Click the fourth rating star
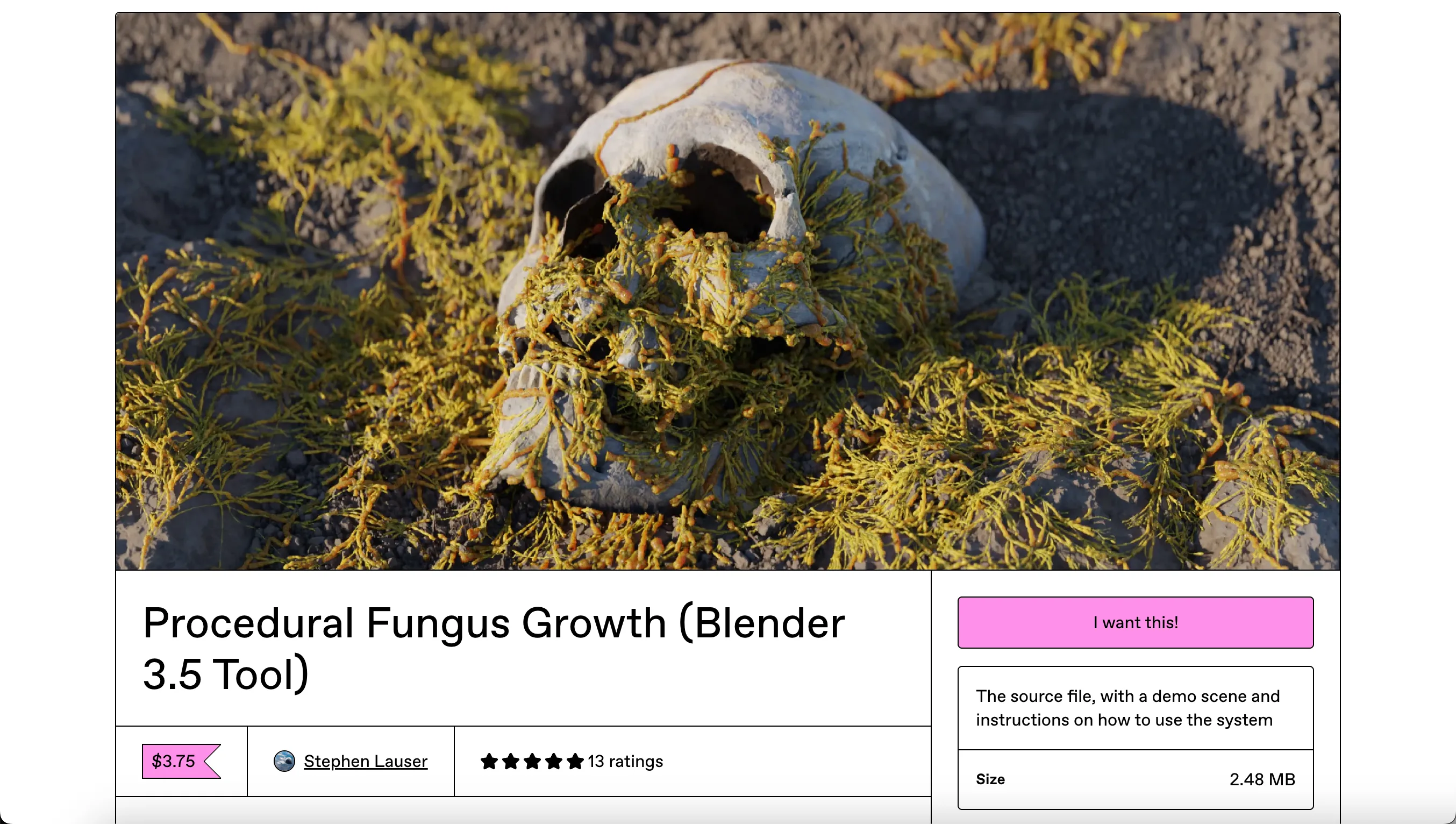This screenshot has width=1456, height=824. pyautogui.click(x=553, y=761)
